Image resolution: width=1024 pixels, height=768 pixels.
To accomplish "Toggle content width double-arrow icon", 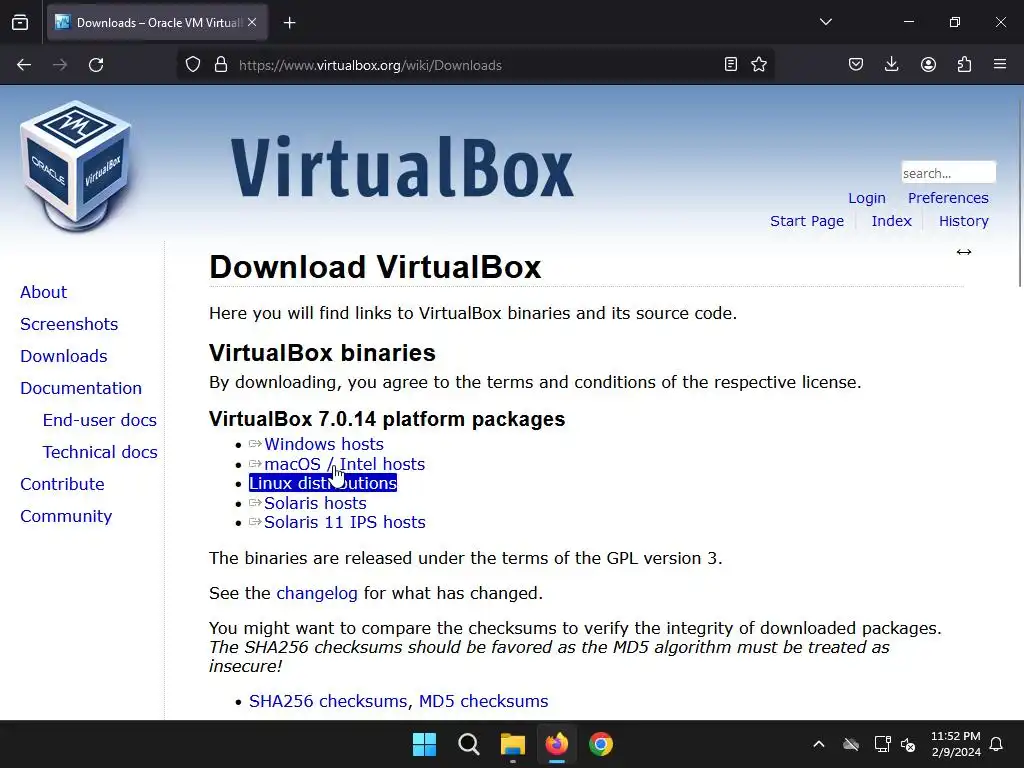I will (964, 252).
